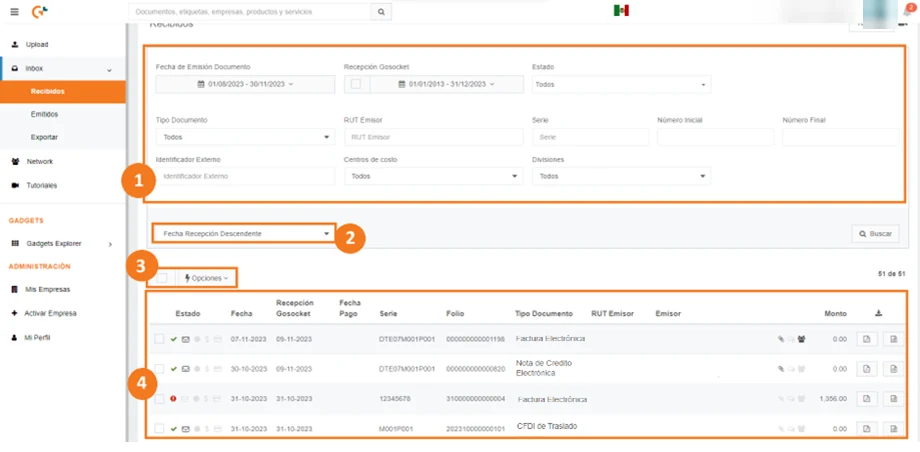Viewport: 920px width, 452px height.
Task: Open the Estado dropdown
Action: (621, 85)
